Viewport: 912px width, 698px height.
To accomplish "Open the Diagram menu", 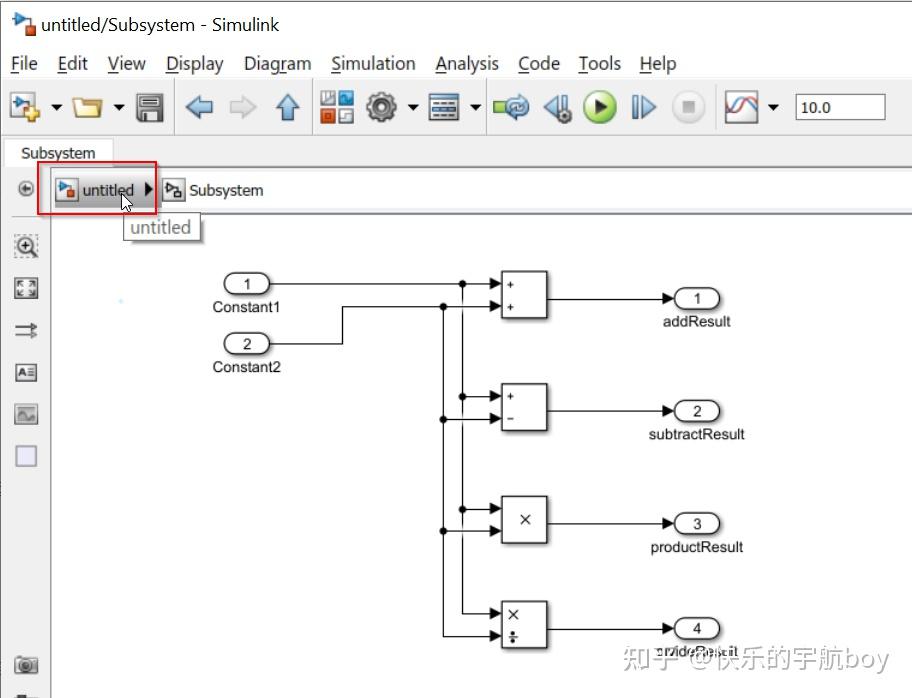I will [277, 63].
